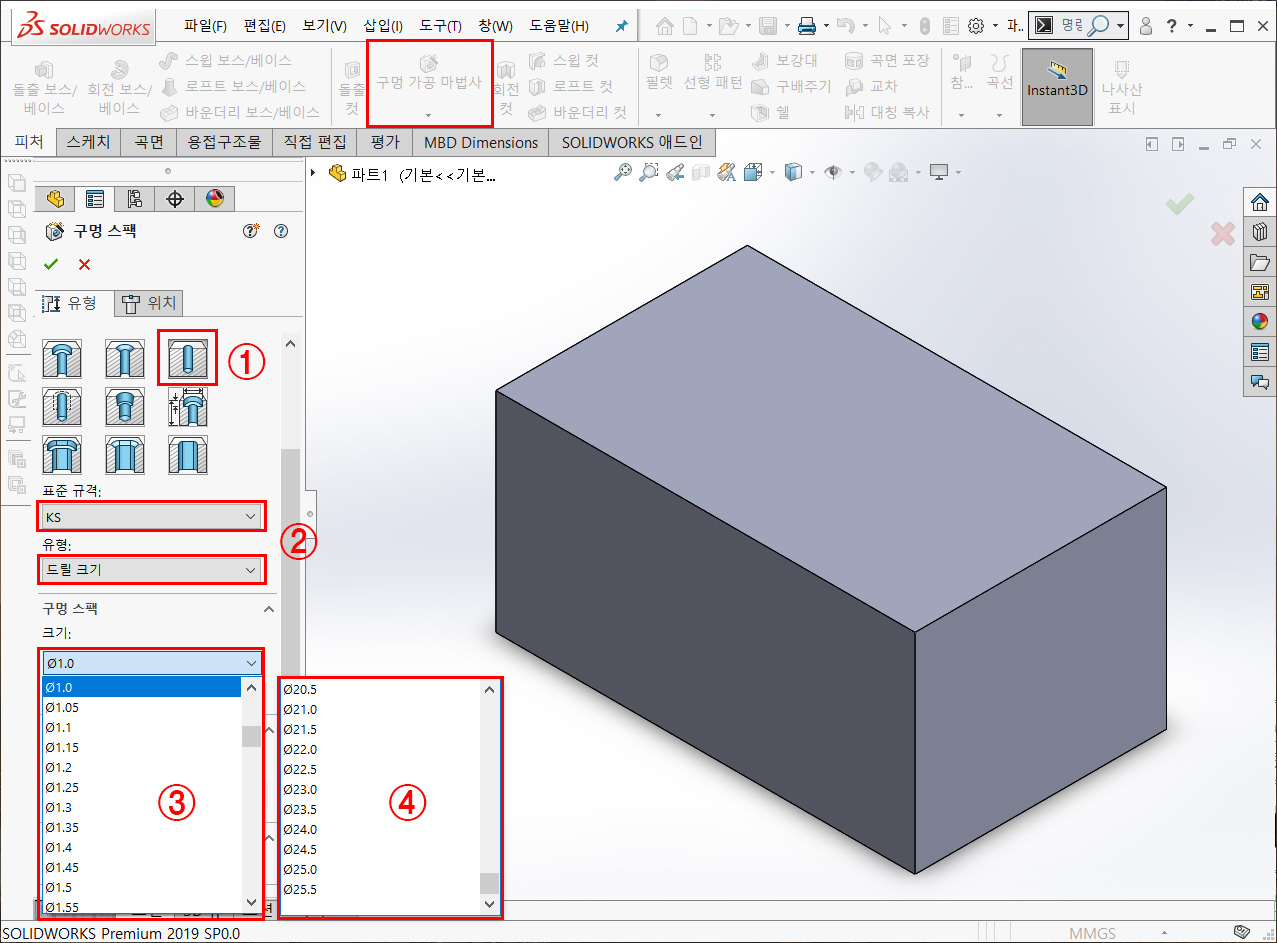The width and height of the screenshot is (1277, 943).
Task: Select the legacy hole type icon
Action: coord(187,407)
